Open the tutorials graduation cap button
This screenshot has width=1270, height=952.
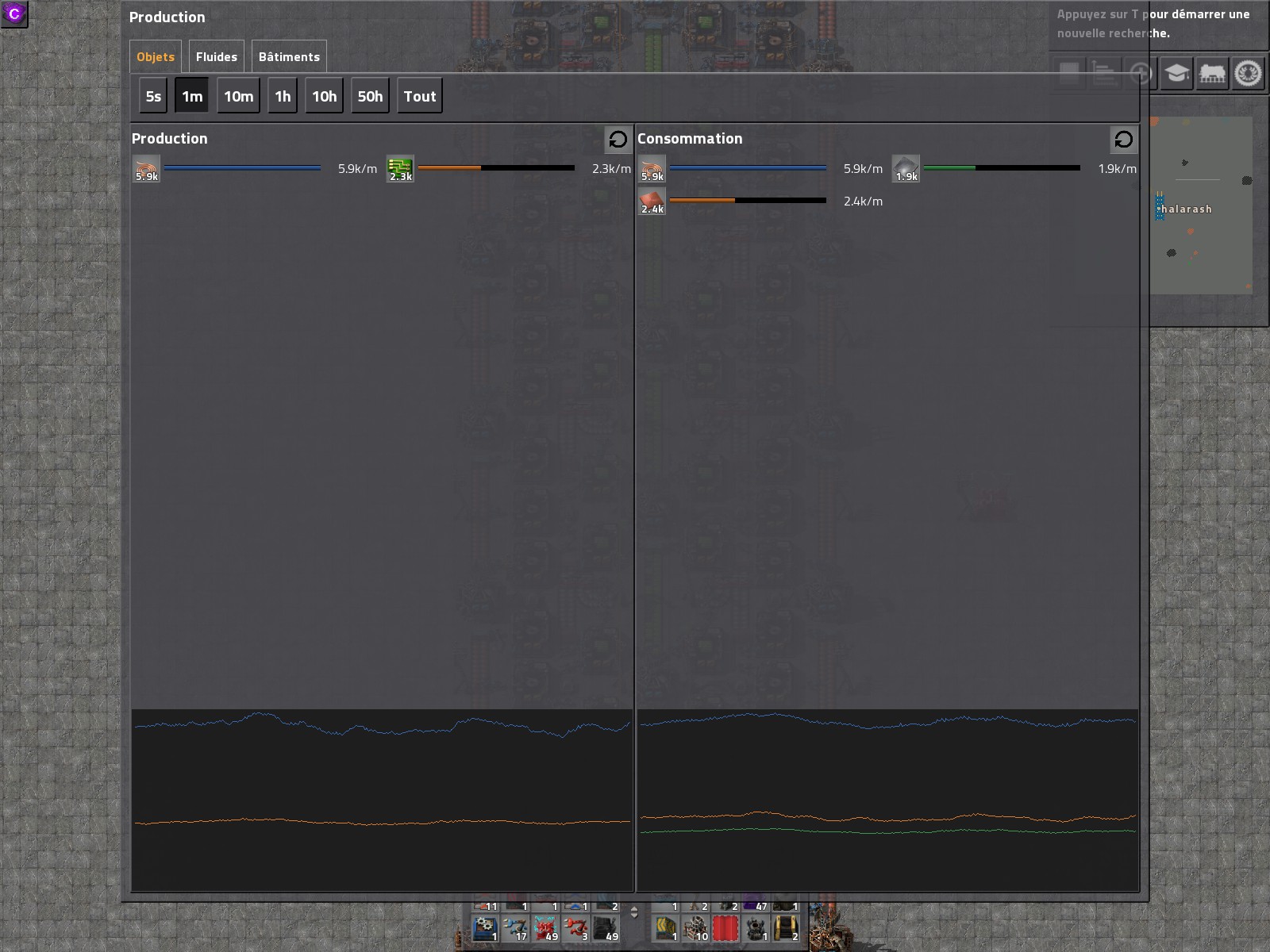1176,74
